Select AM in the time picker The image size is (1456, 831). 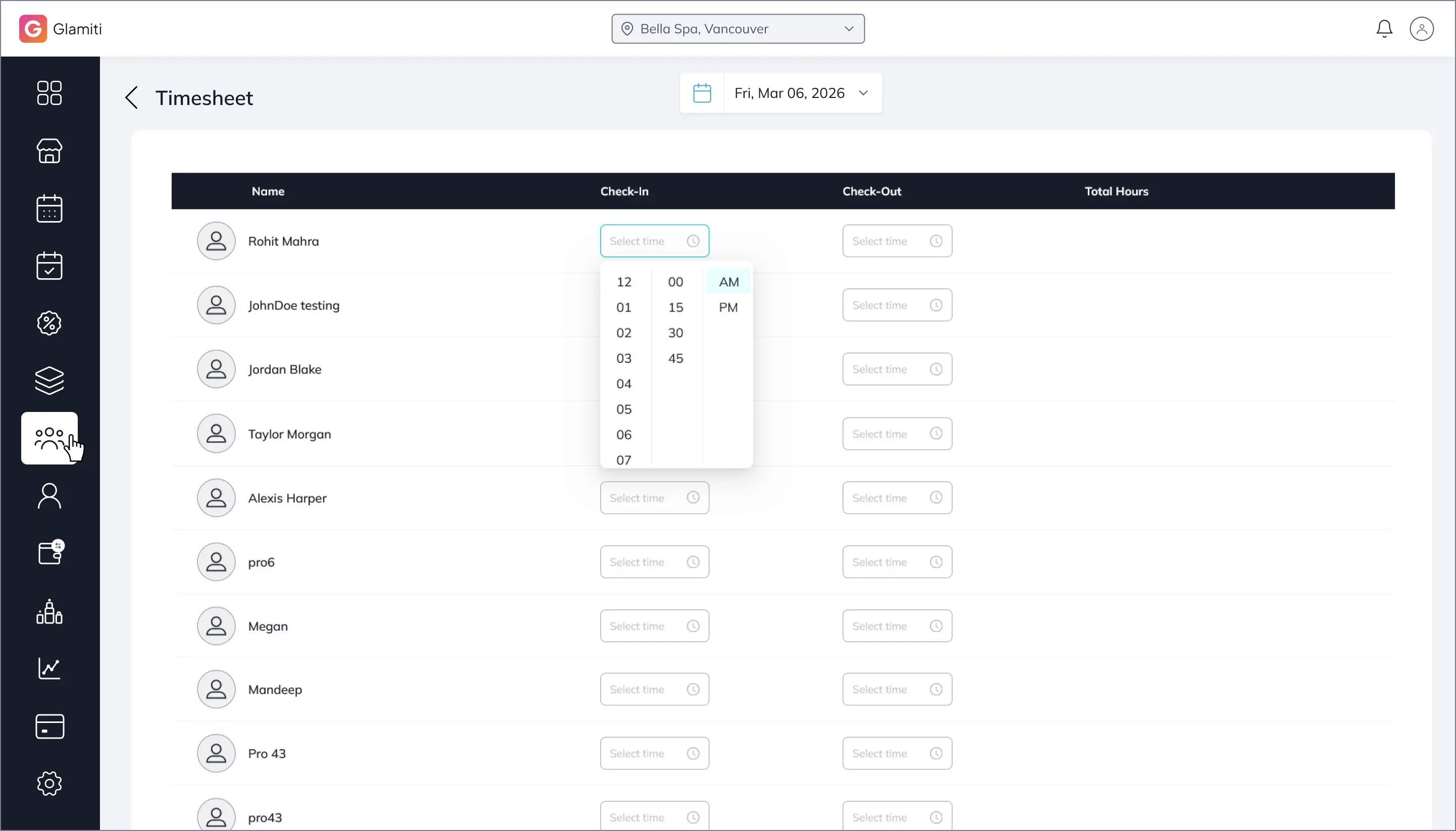(729, 282)
